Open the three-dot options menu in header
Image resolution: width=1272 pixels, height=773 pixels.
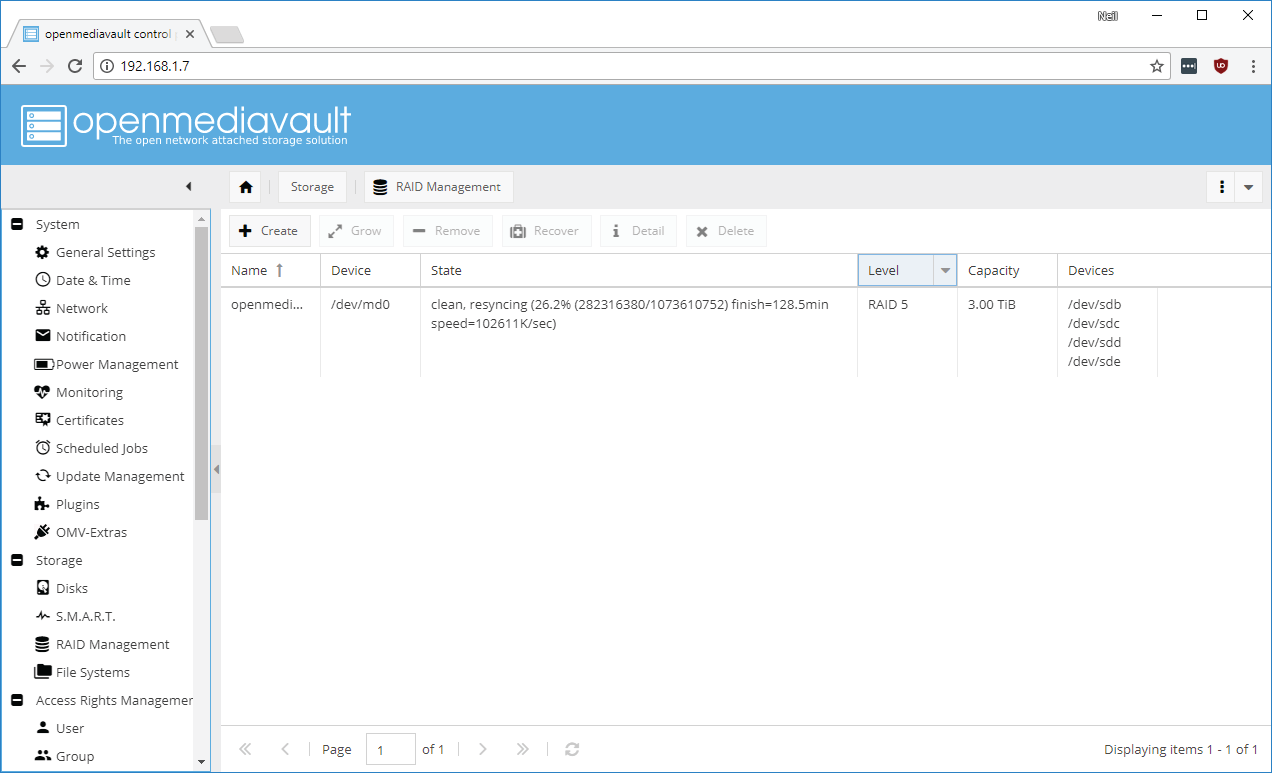[1221, 187]
